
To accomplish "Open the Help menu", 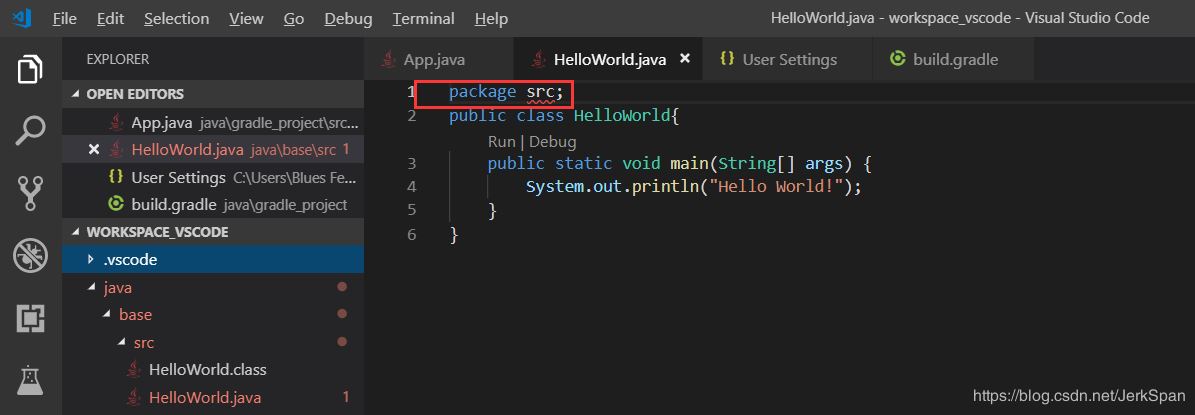I will coord(491,18).
